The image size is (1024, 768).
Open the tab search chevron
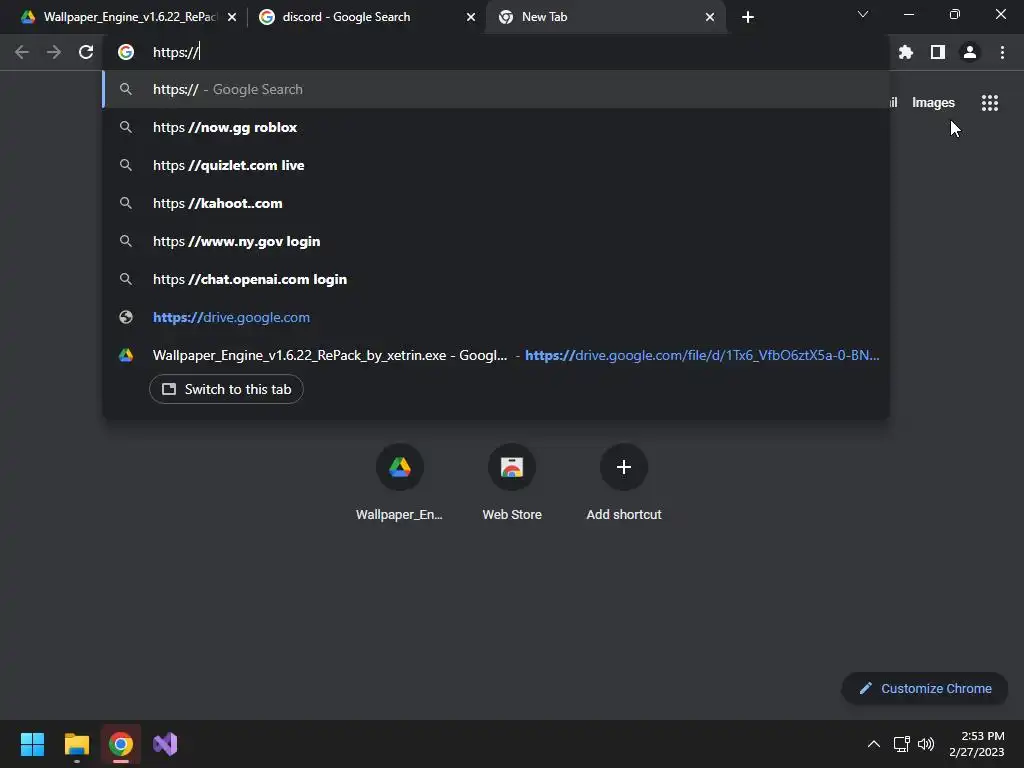click(863, 14)
